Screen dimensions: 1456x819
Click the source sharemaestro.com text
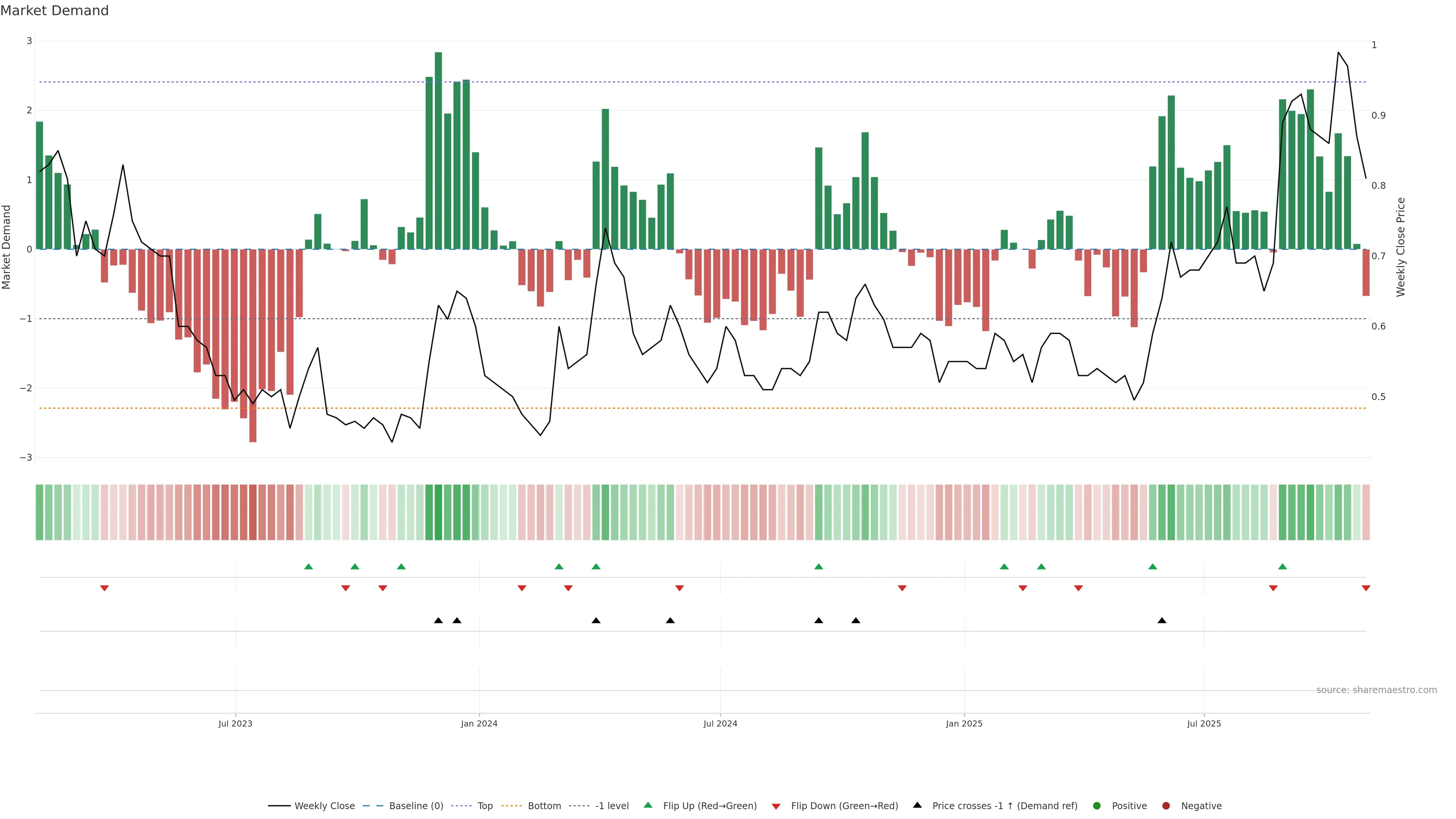coord(1376,690)
